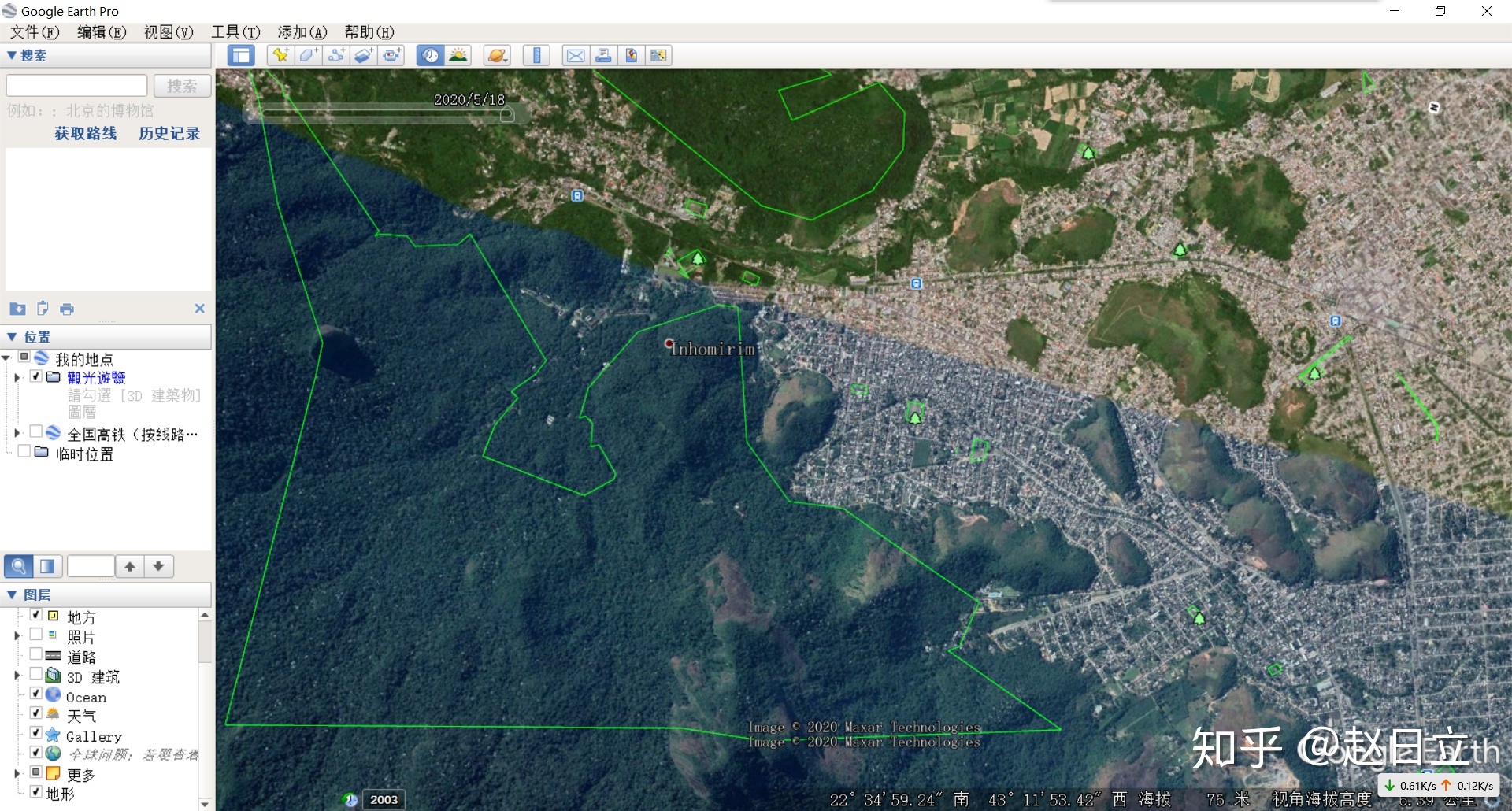Uncheck the 天气 (Weather) layer

pyautogui.click(x=35, y=713)
